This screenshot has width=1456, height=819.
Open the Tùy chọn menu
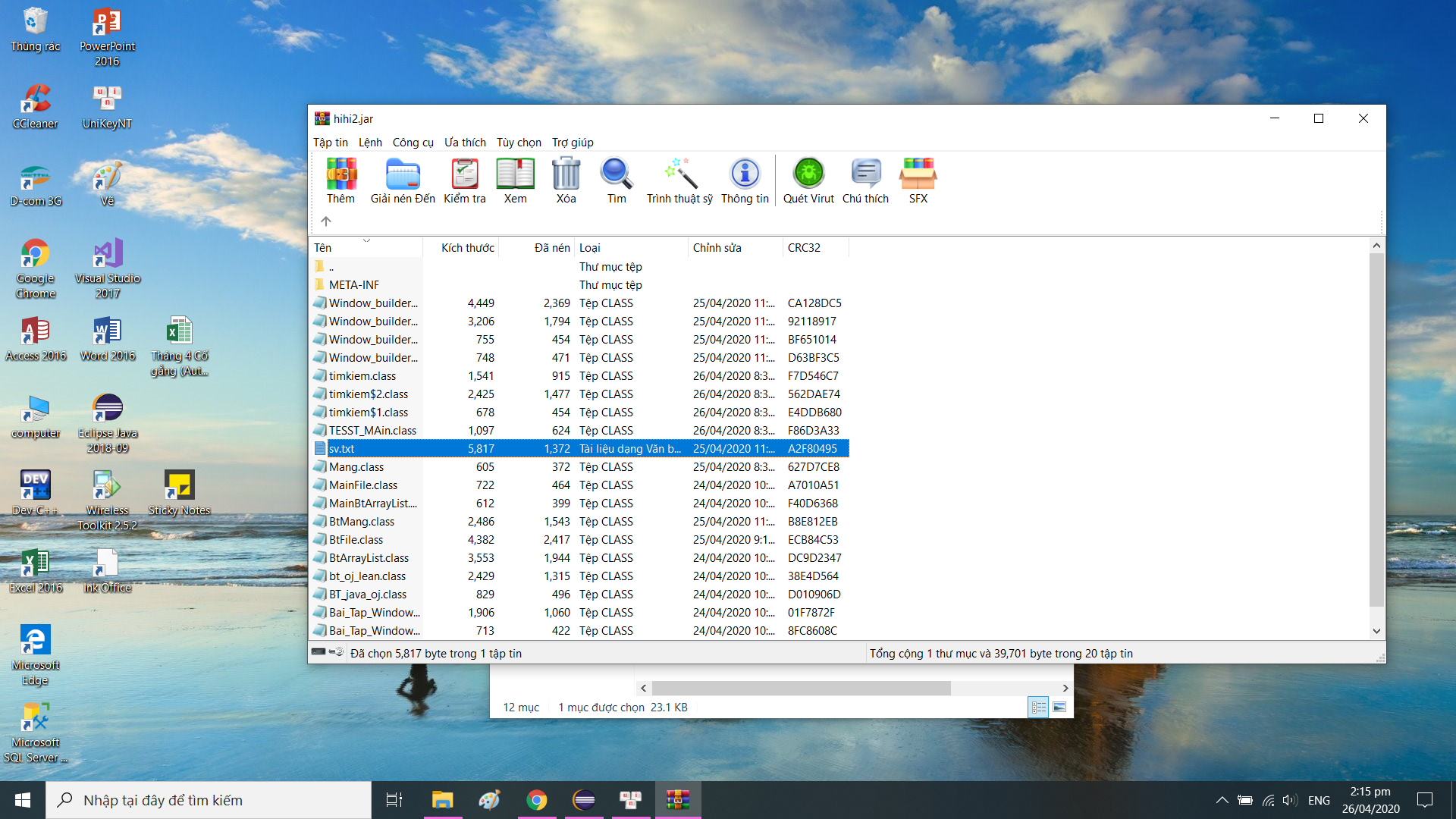point(519,143)
